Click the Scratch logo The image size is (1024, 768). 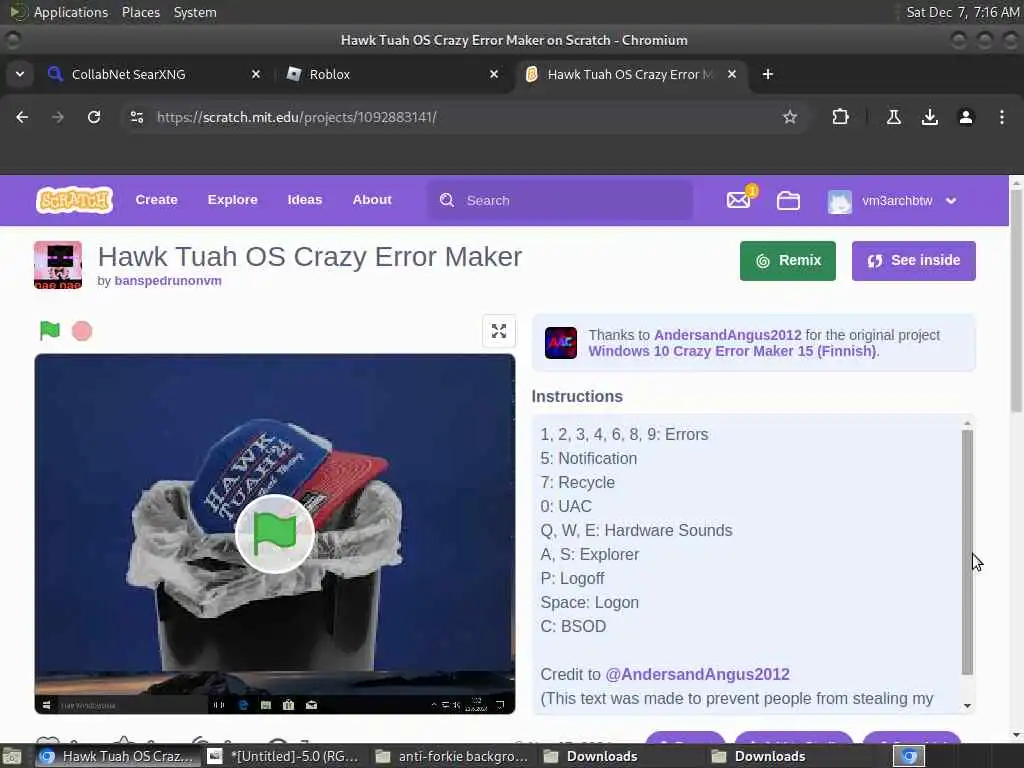coord(74,200)
